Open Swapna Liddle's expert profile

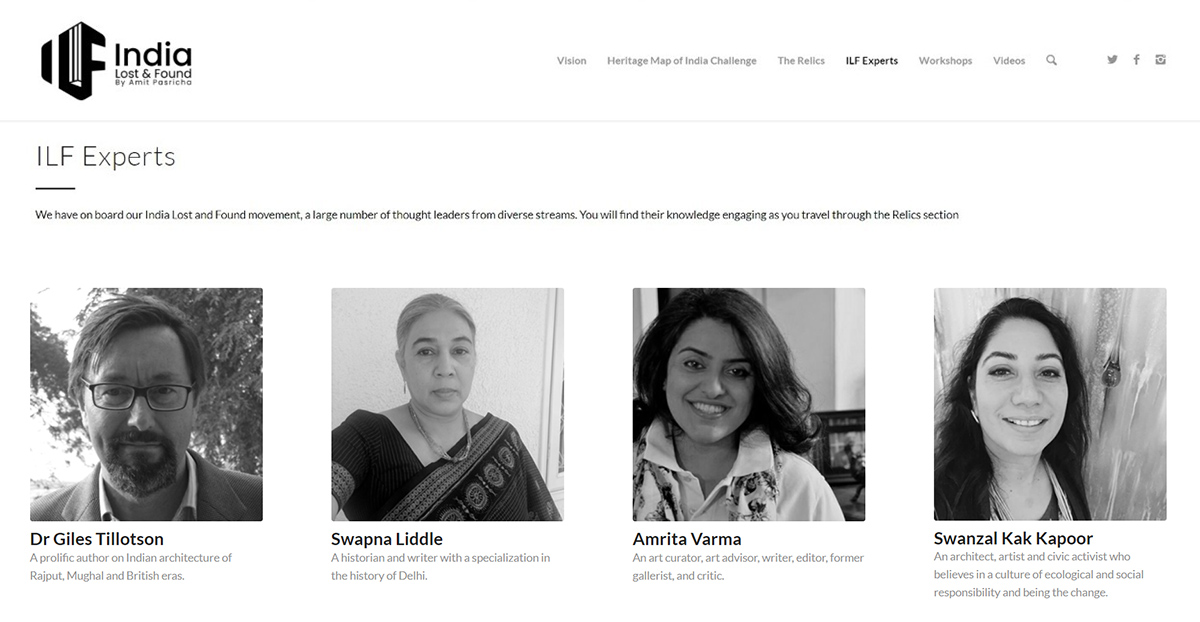point(387,538)
